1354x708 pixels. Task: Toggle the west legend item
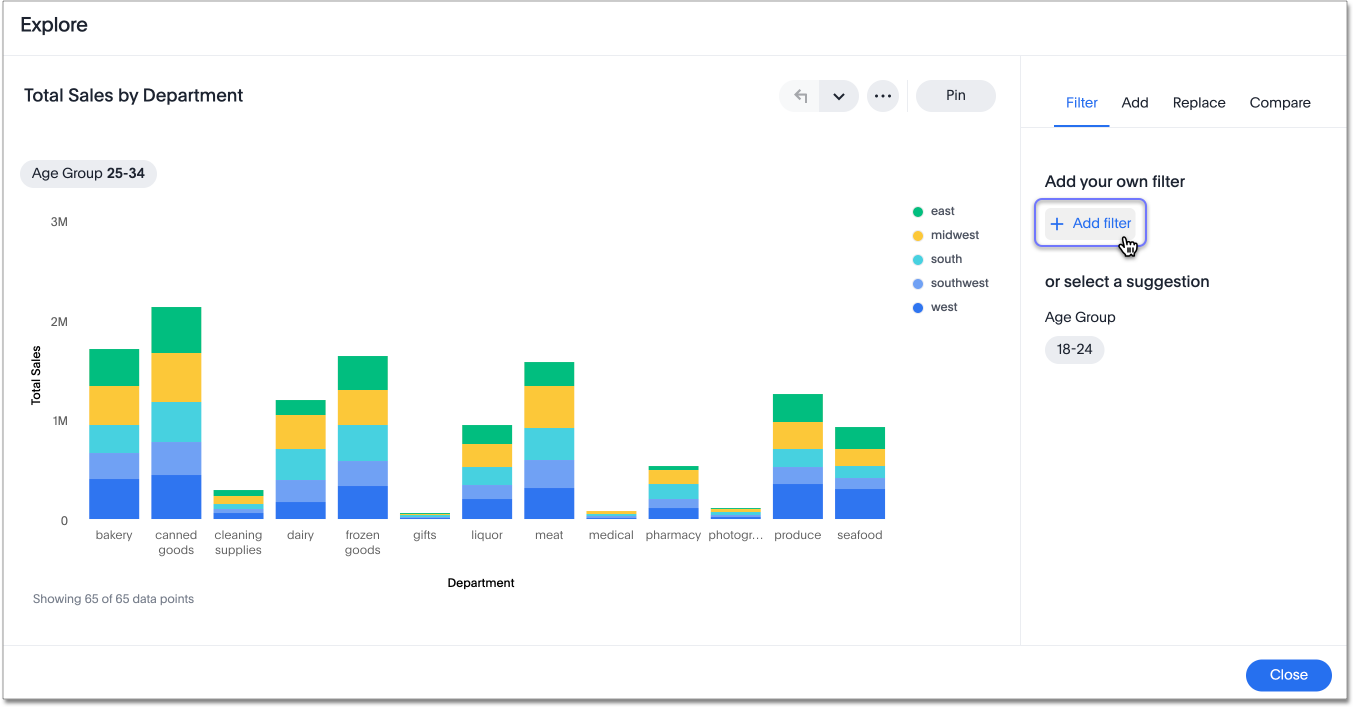click(943, 308)
